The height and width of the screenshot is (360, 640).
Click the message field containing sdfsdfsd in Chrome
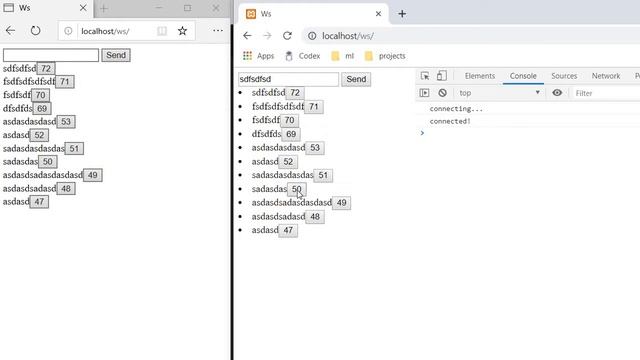click(x=288, y=79)
